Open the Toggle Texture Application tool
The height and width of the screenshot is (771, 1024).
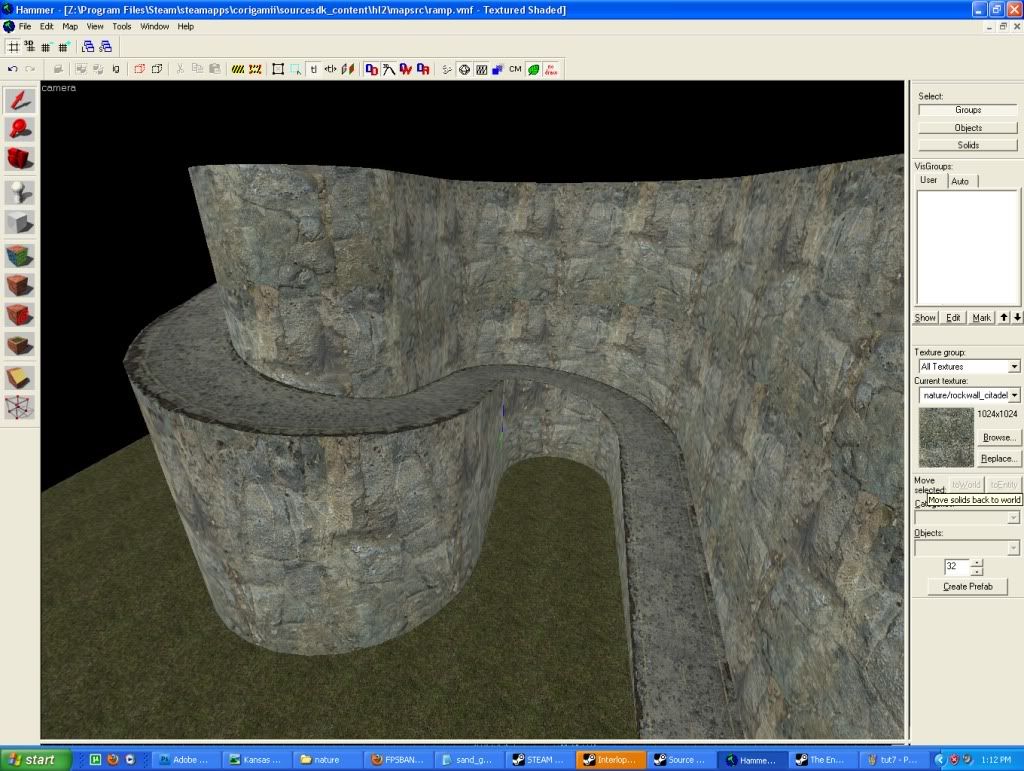click(x=19, y=256)
